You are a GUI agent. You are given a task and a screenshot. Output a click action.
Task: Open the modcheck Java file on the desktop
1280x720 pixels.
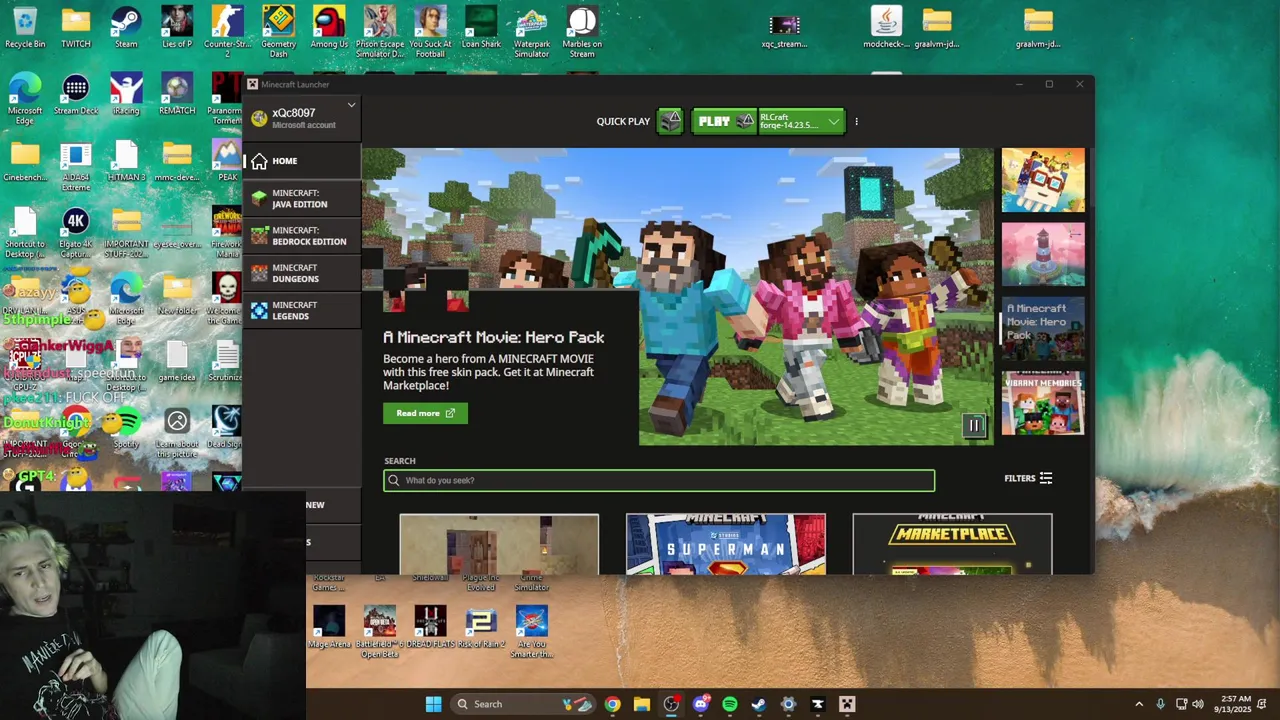point(886,28)
